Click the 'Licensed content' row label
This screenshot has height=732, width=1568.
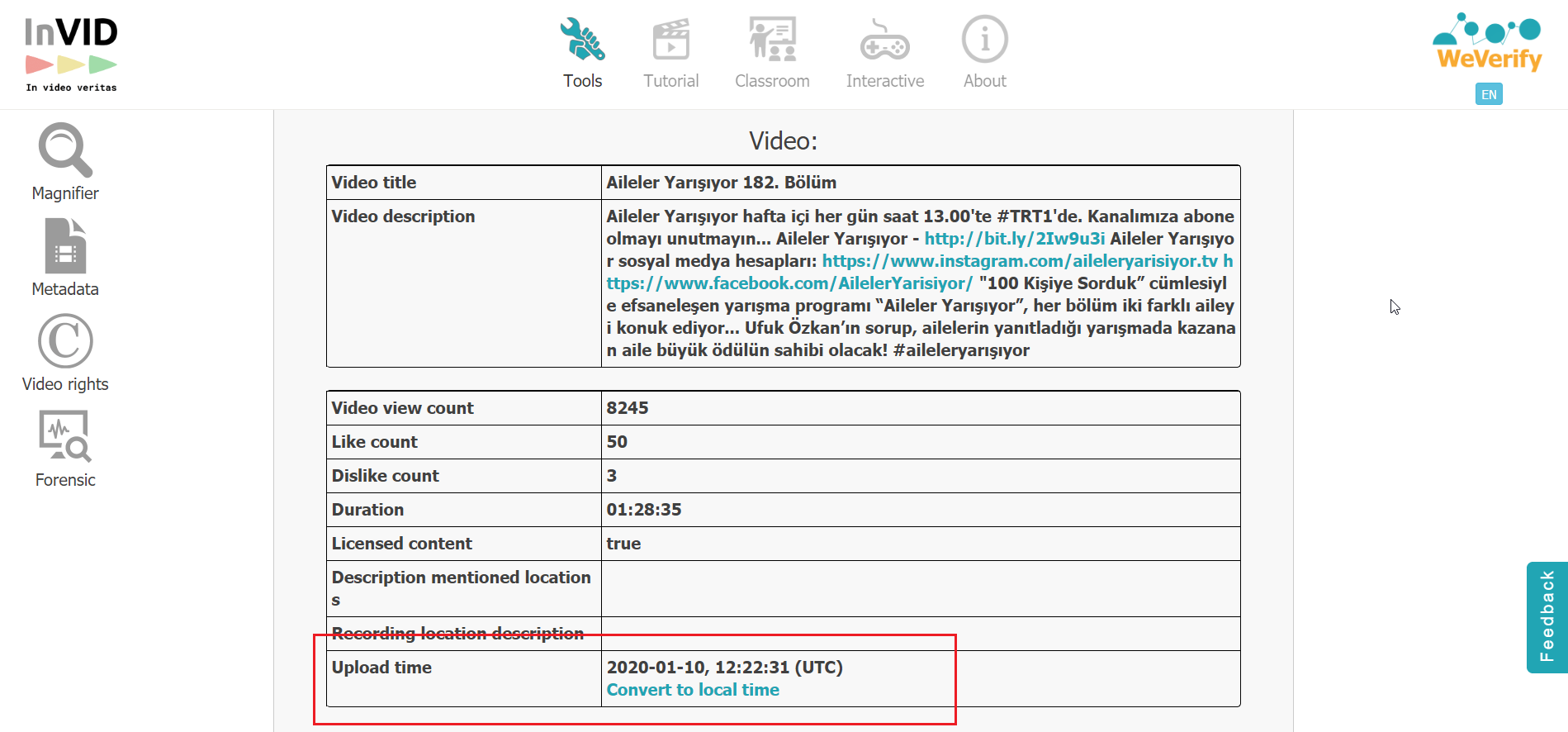(x=401, y=544)
